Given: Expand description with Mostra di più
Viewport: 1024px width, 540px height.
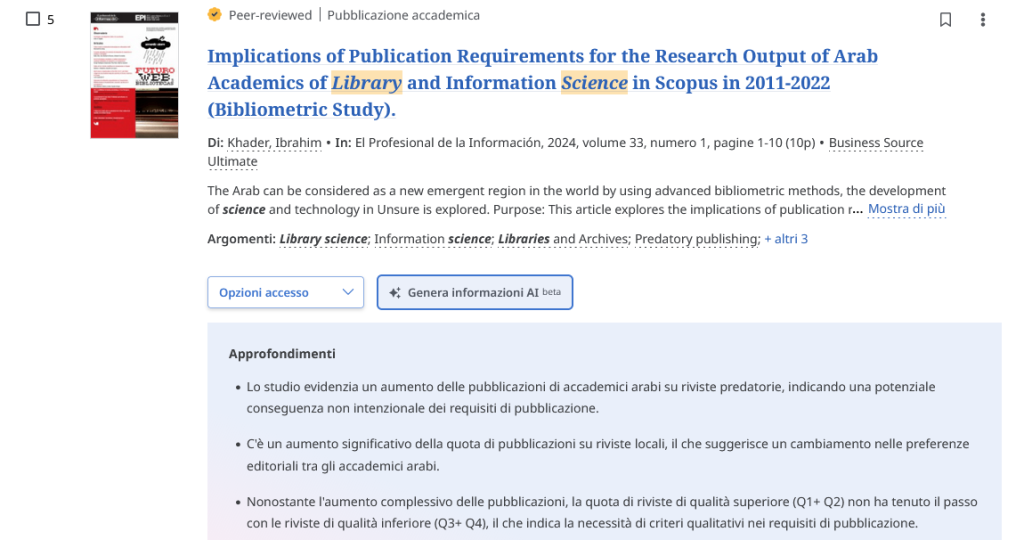Looking at the screenshot, I should (x=906, y=209).
